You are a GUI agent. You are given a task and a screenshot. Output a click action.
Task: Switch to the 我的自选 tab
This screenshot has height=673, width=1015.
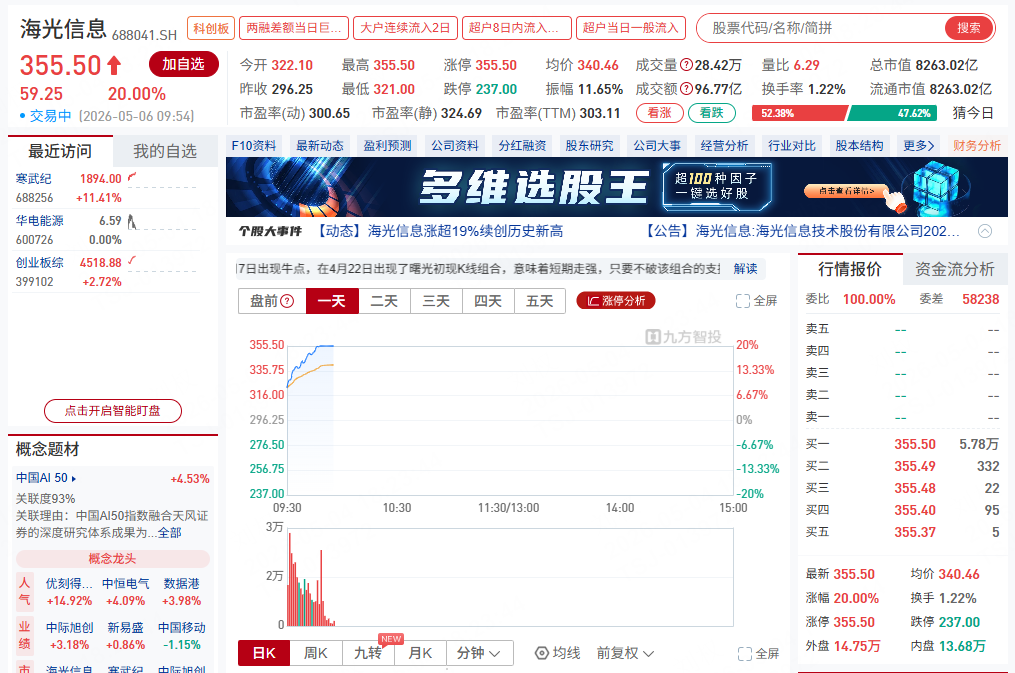click(165, 151)
